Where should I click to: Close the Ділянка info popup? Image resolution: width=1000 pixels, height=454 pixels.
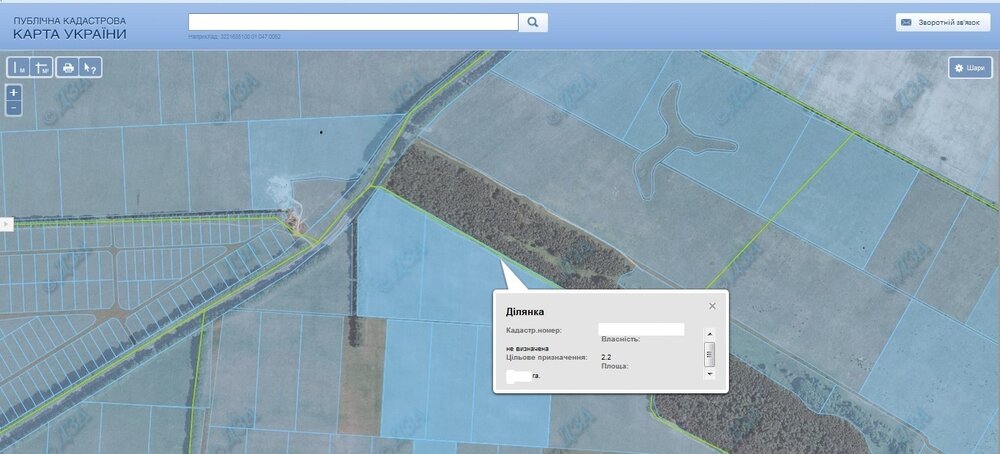coord(712,306)
